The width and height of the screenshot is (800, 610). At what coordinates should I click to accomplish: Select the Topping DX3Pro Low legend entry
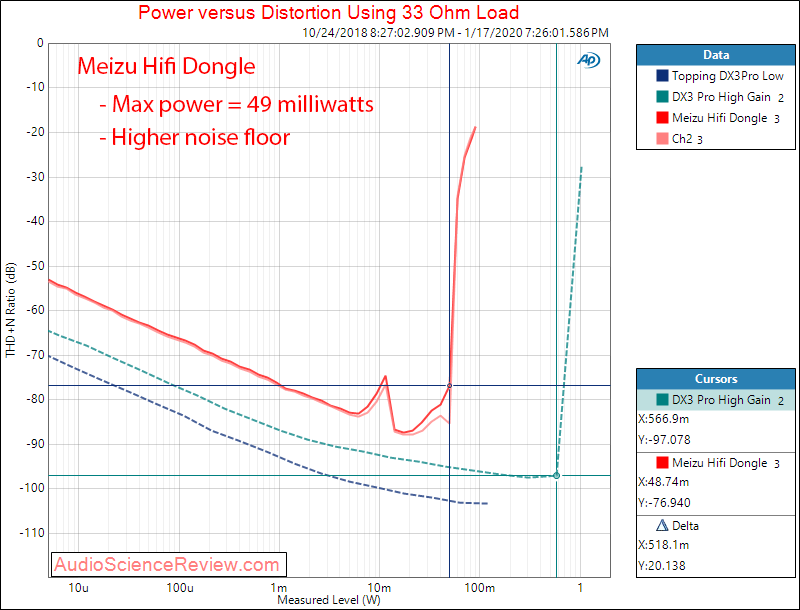coord(728,76)
